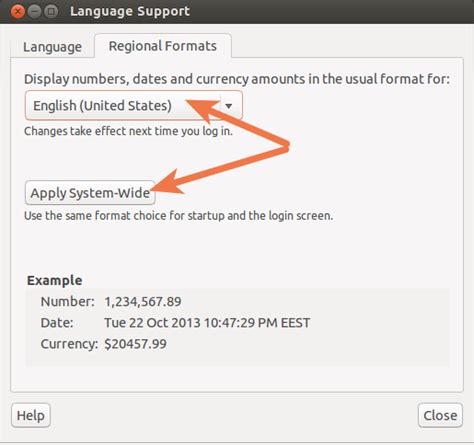Click the 'Display numbers, dates and currency' label
This screenshot has width=474, height=445.
pos(237,79)
